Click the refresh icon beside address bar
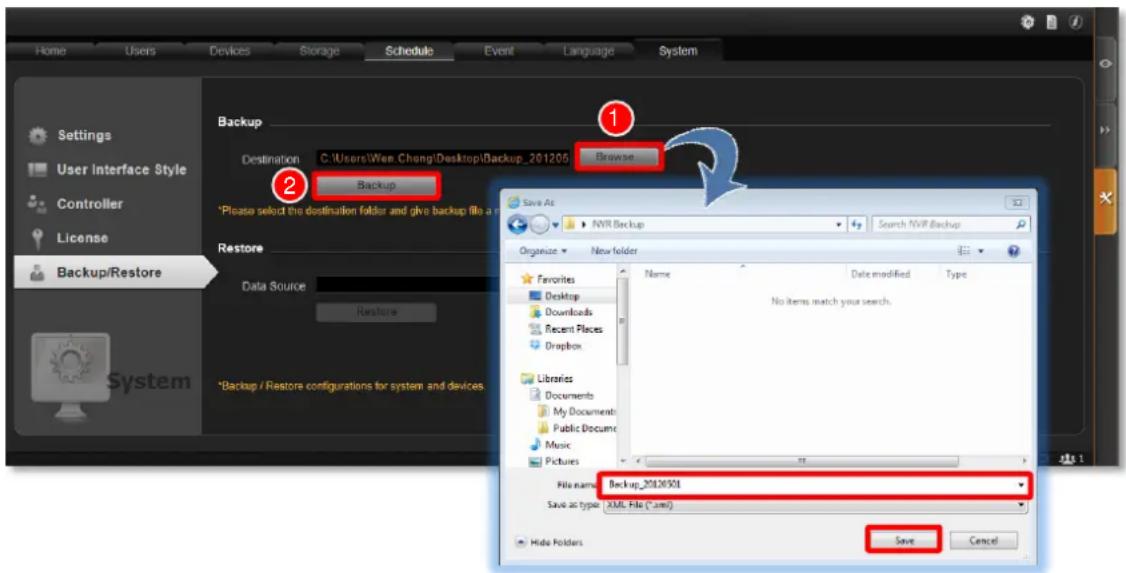The width and height of the screenshot is (1126, 573). tap(857, 225)
